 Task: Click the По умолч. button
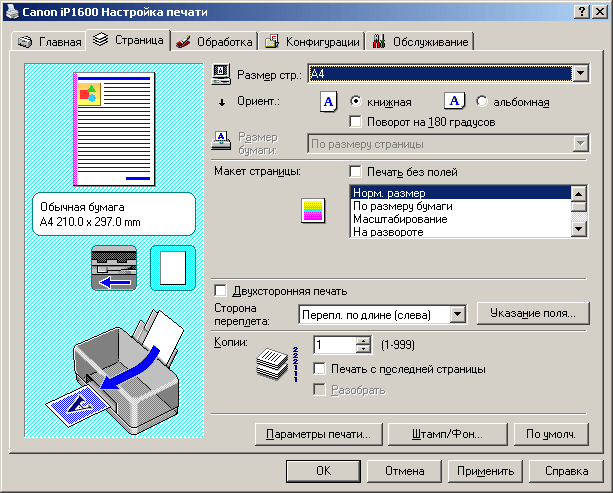point(551,434)
